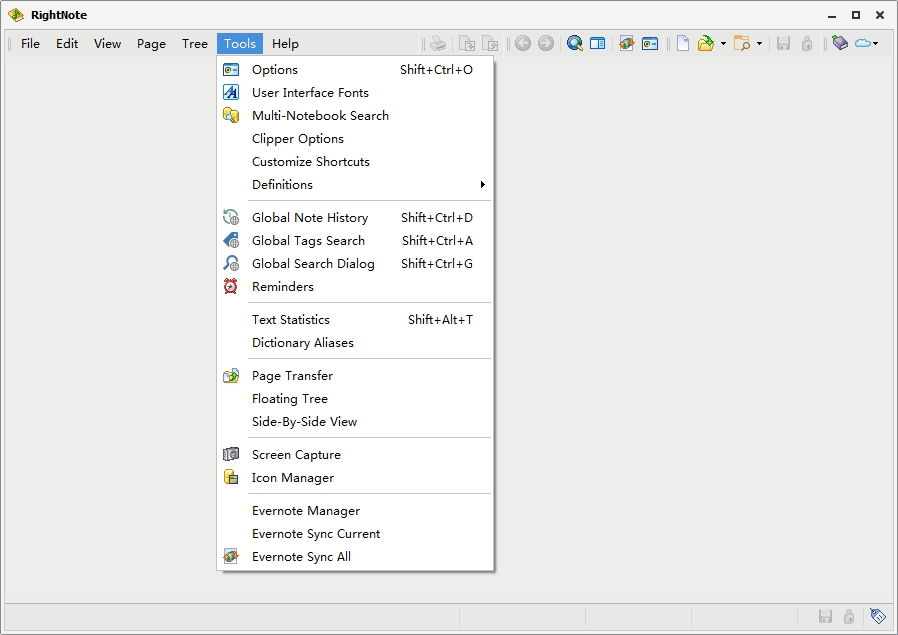This screenshot has height=635, width=898.
Task: Click the padlock icon in the toolbar
Action: (807, 44)
